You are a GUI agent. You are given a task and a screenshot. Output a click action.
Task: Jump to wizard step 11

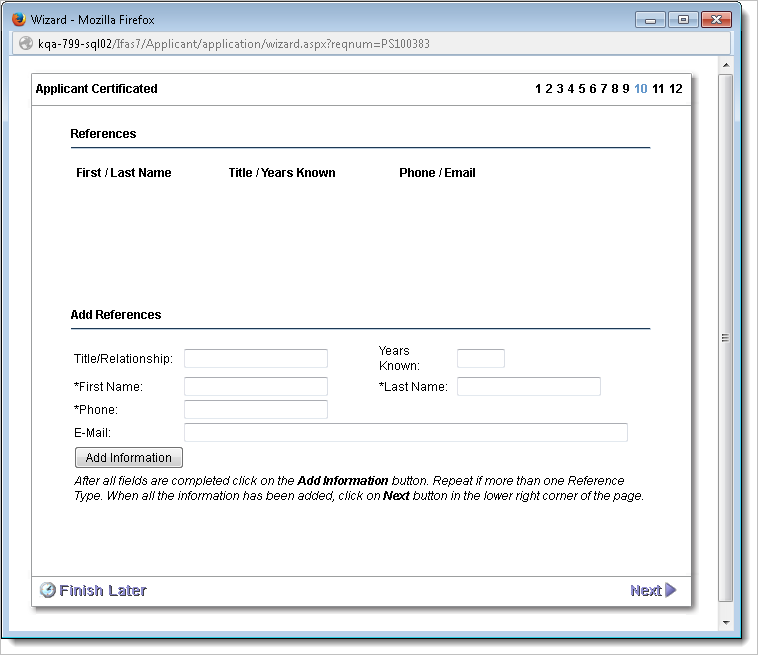pos(658,89)
